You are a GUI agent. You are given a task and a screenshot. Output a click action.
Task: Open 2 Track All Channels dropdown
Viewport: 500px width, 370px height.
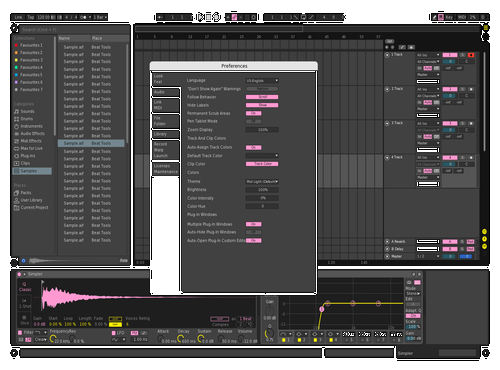pos(428,96)
